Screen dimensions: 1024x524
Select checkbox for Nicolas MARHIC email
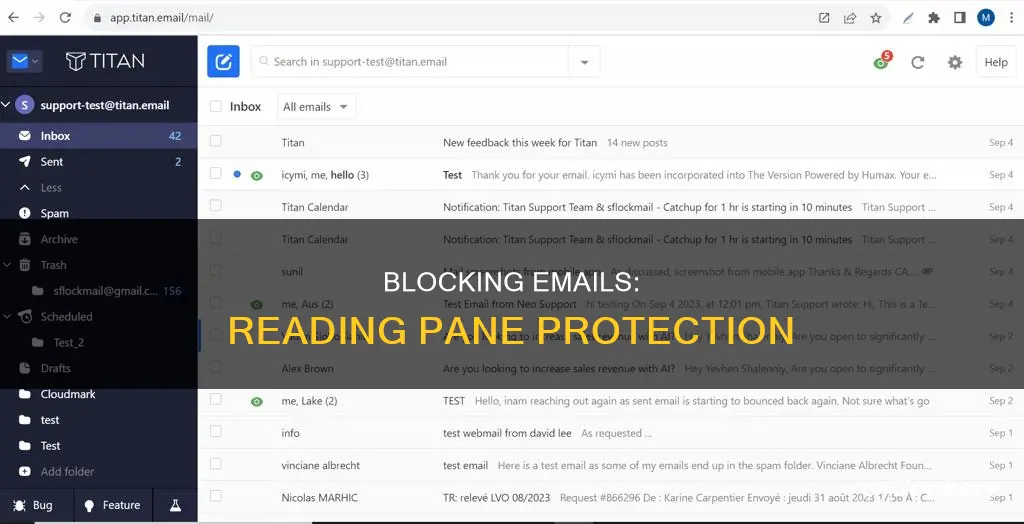point(216,496)
